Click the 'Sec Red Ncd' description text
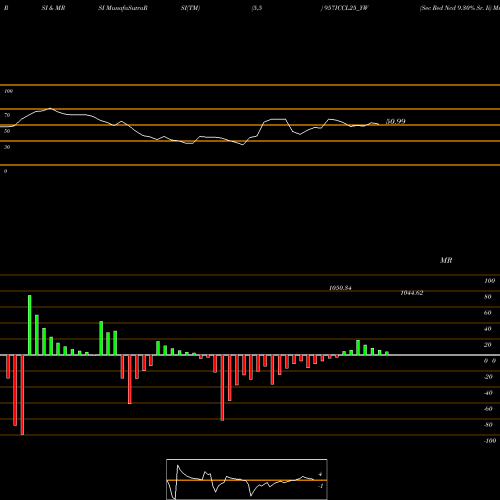Image resolution: width=500 pixels, height=500 pixels. click(438, 8)
